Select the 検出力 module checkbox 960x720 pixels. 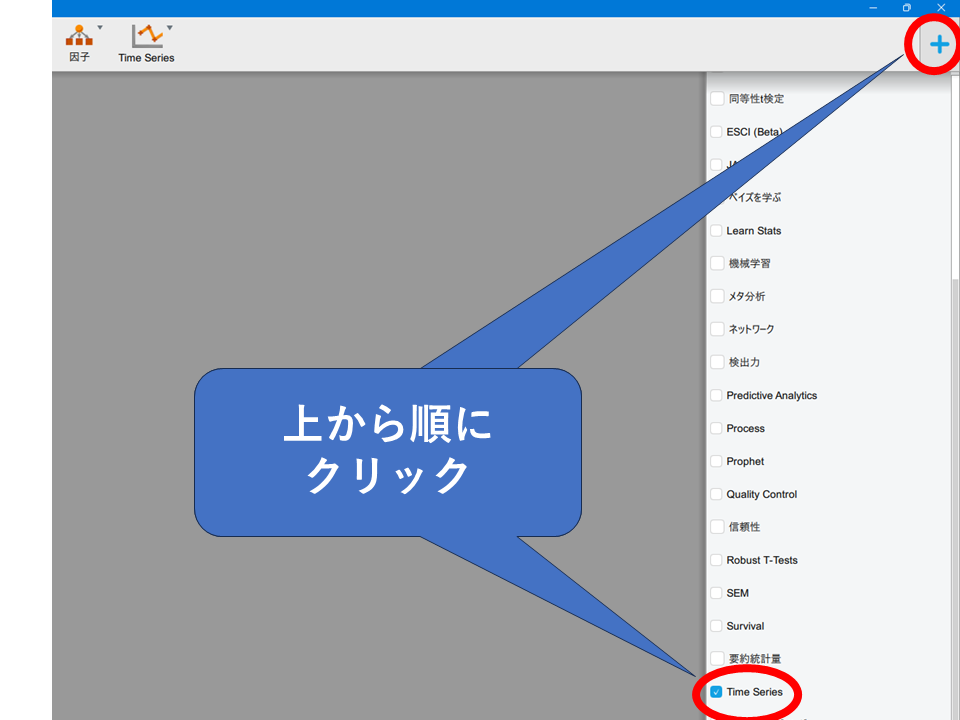tap(717, 363)
